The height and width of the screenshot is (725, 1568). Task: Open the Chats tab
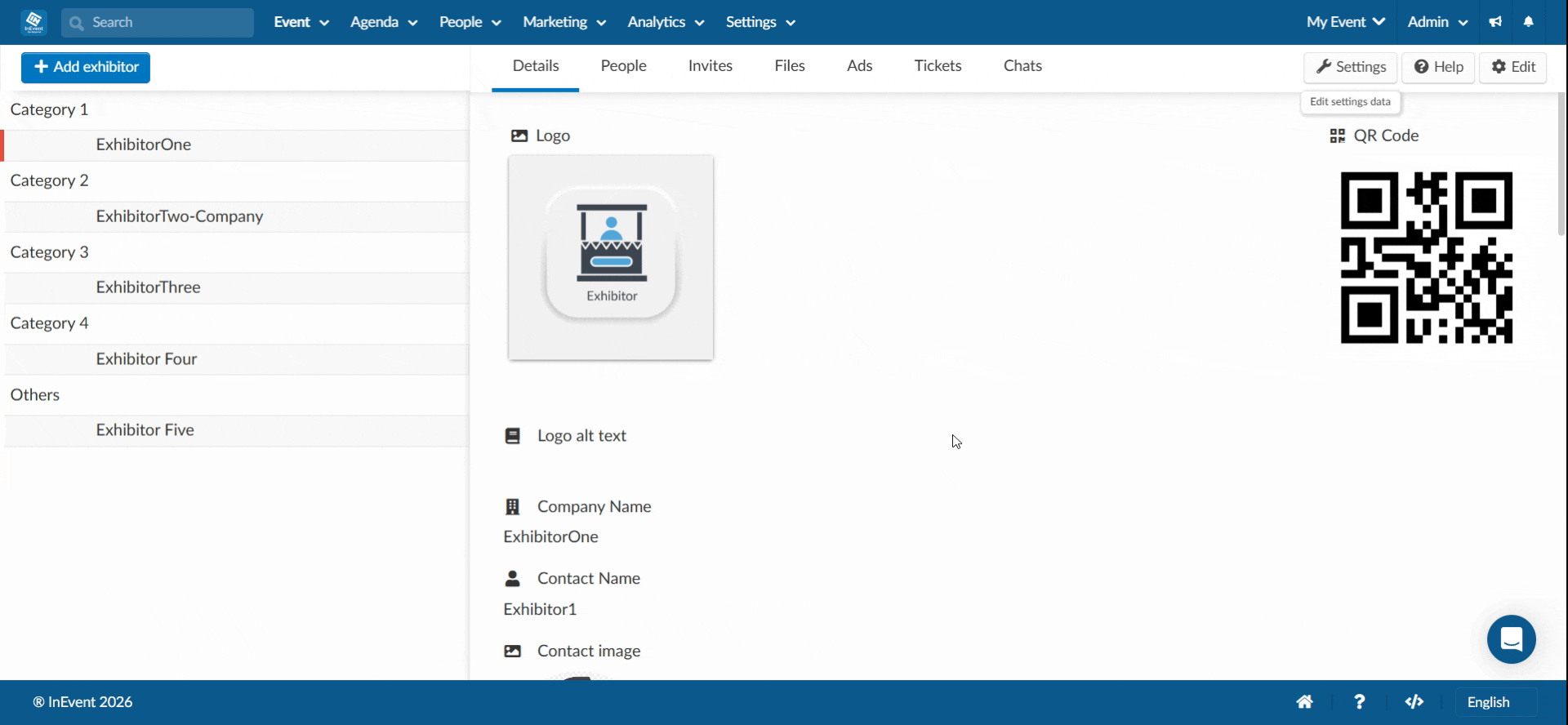click(1022, 66)
